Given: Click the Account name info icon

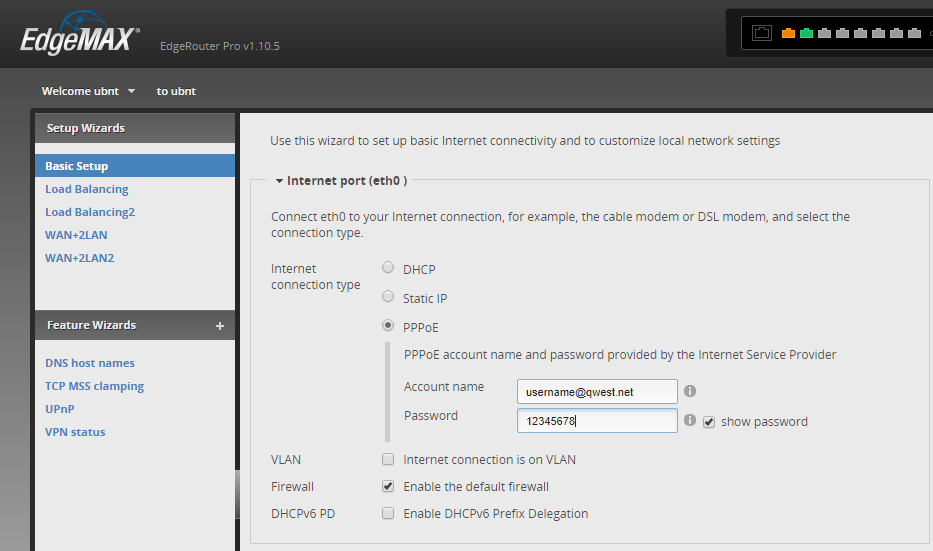Looking at the screenshot, I should [x=690, y=391].
